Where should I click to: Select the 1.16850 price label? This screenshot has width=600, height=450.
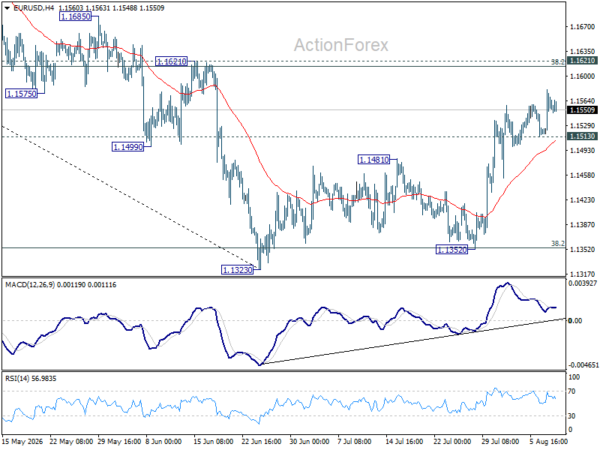click(x=75, y=16)
